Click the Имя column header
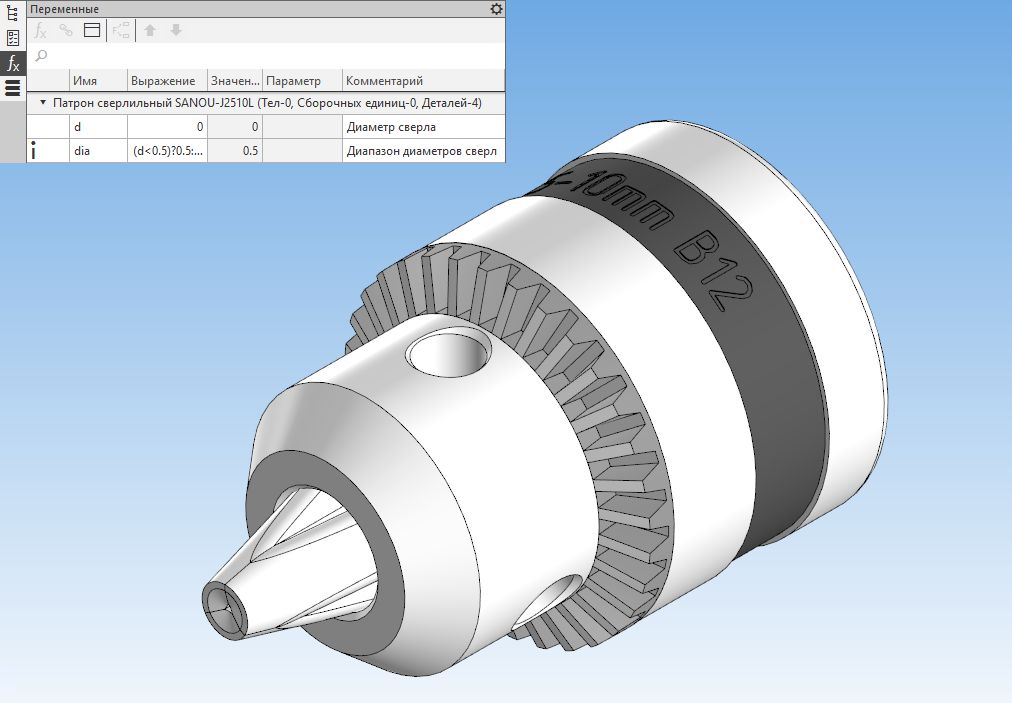 coord(98,81)
